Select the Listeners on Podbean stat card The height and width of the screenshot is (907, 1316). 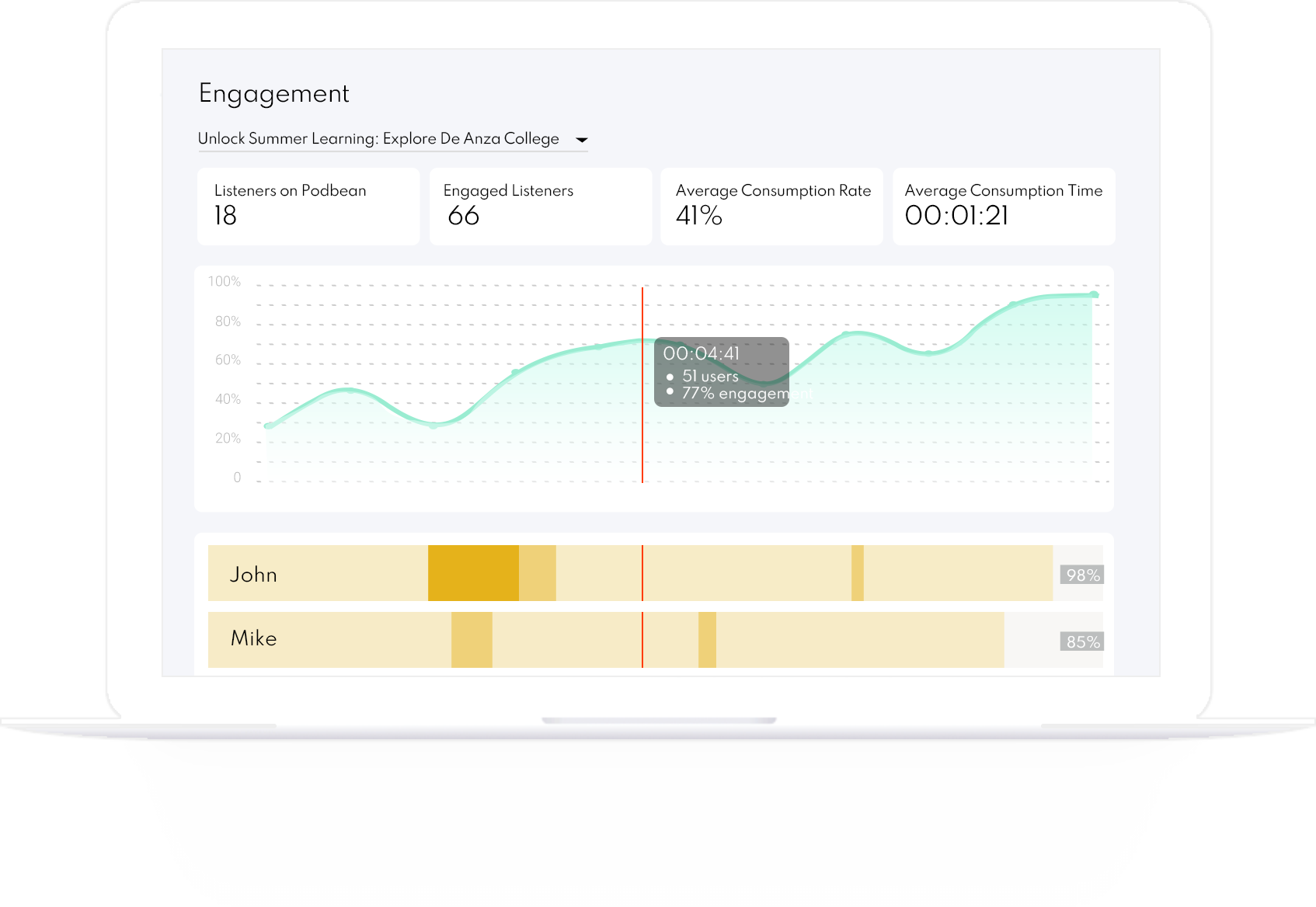click(308, 206)
